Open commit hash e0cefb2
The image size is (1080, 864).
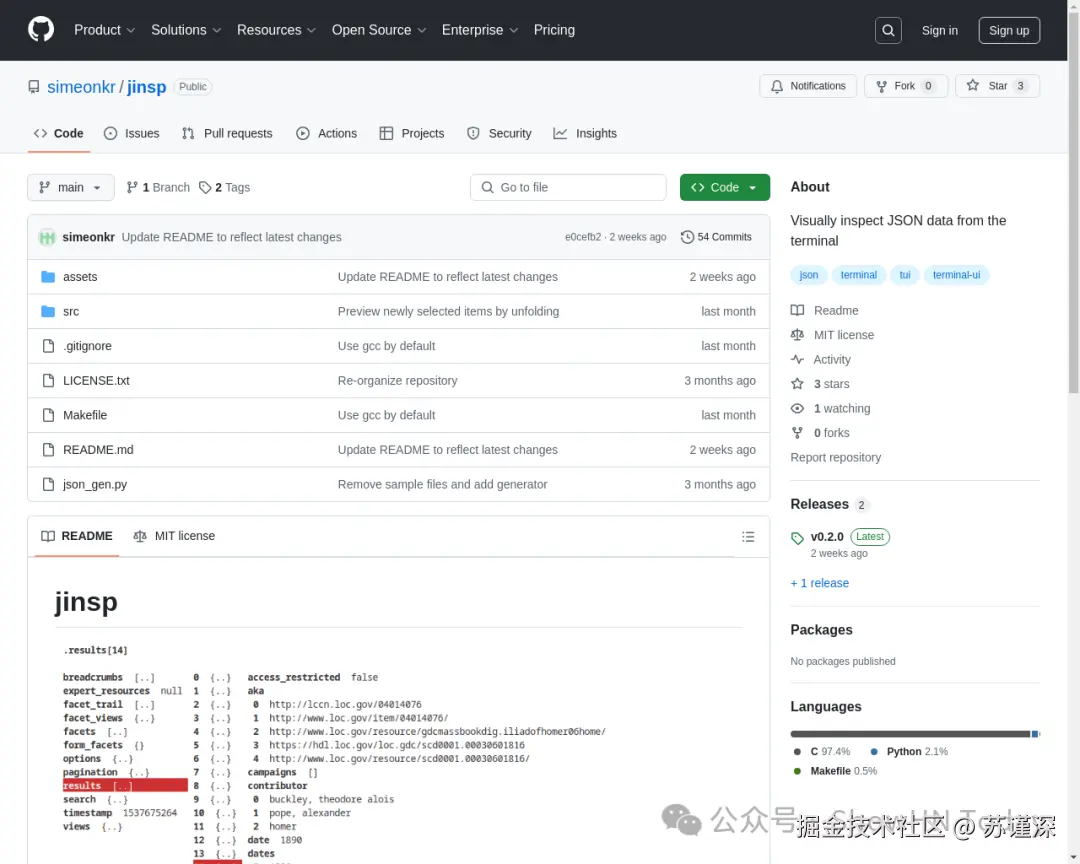(583, 237)
